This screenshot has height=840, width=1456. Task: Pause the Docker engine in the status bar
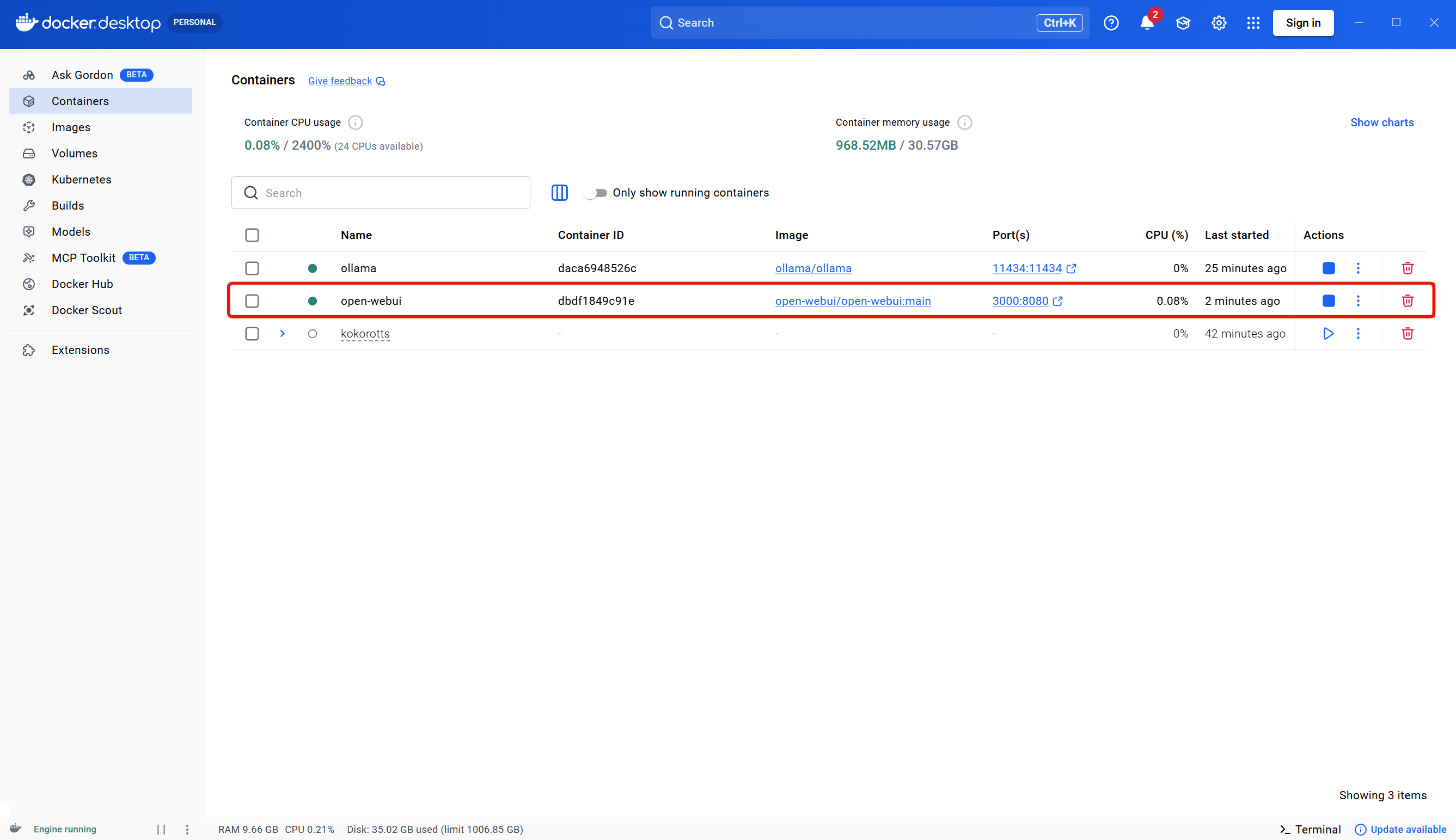point(161,829)
